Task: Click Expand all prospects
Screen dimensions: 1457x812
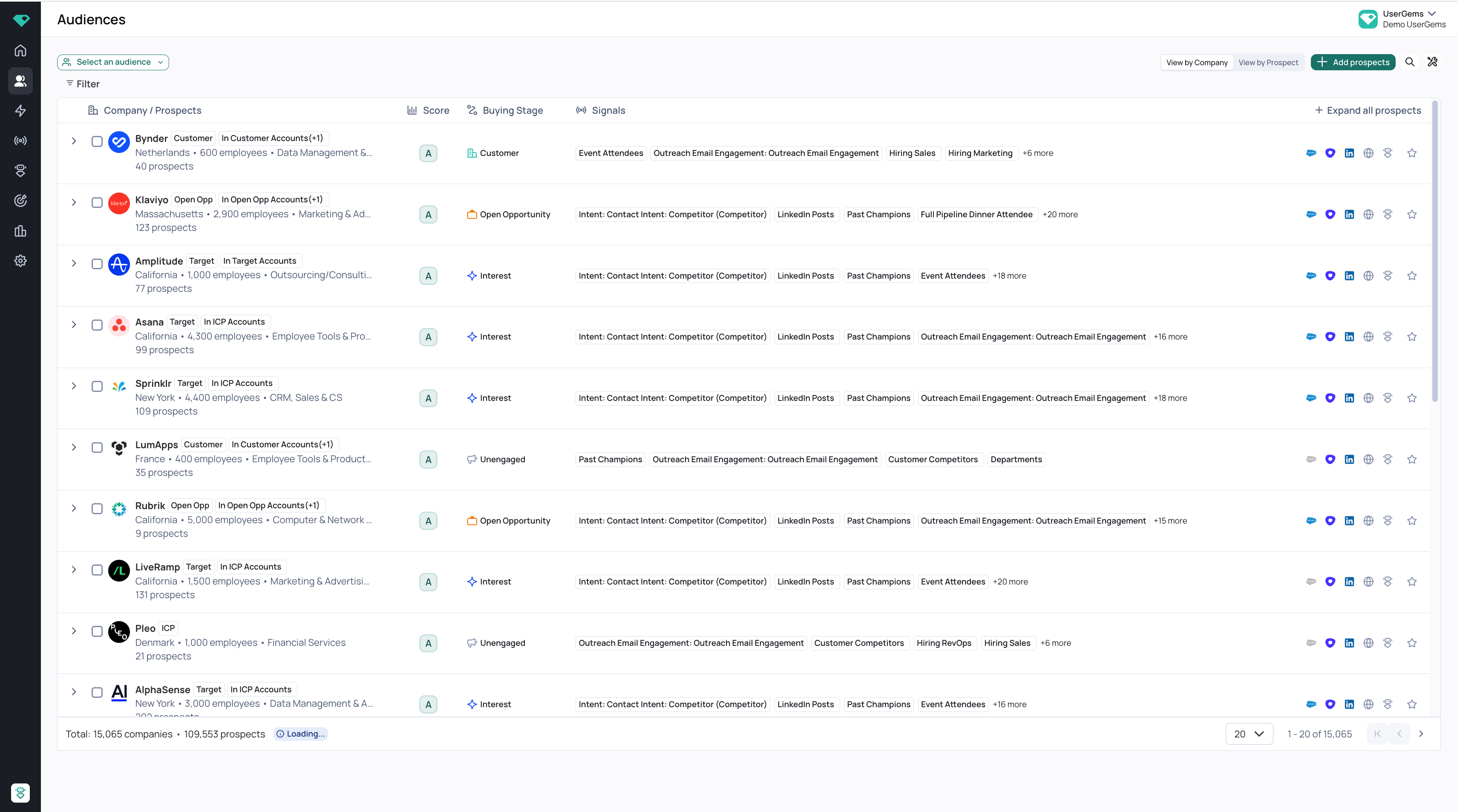Action: coord(1368,111)
